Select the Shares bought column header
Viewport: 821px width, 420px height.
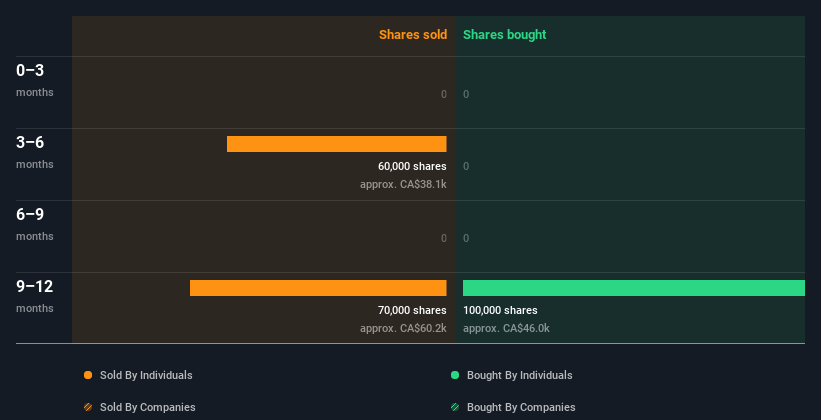pyautogui.click(x=504, y=35)
